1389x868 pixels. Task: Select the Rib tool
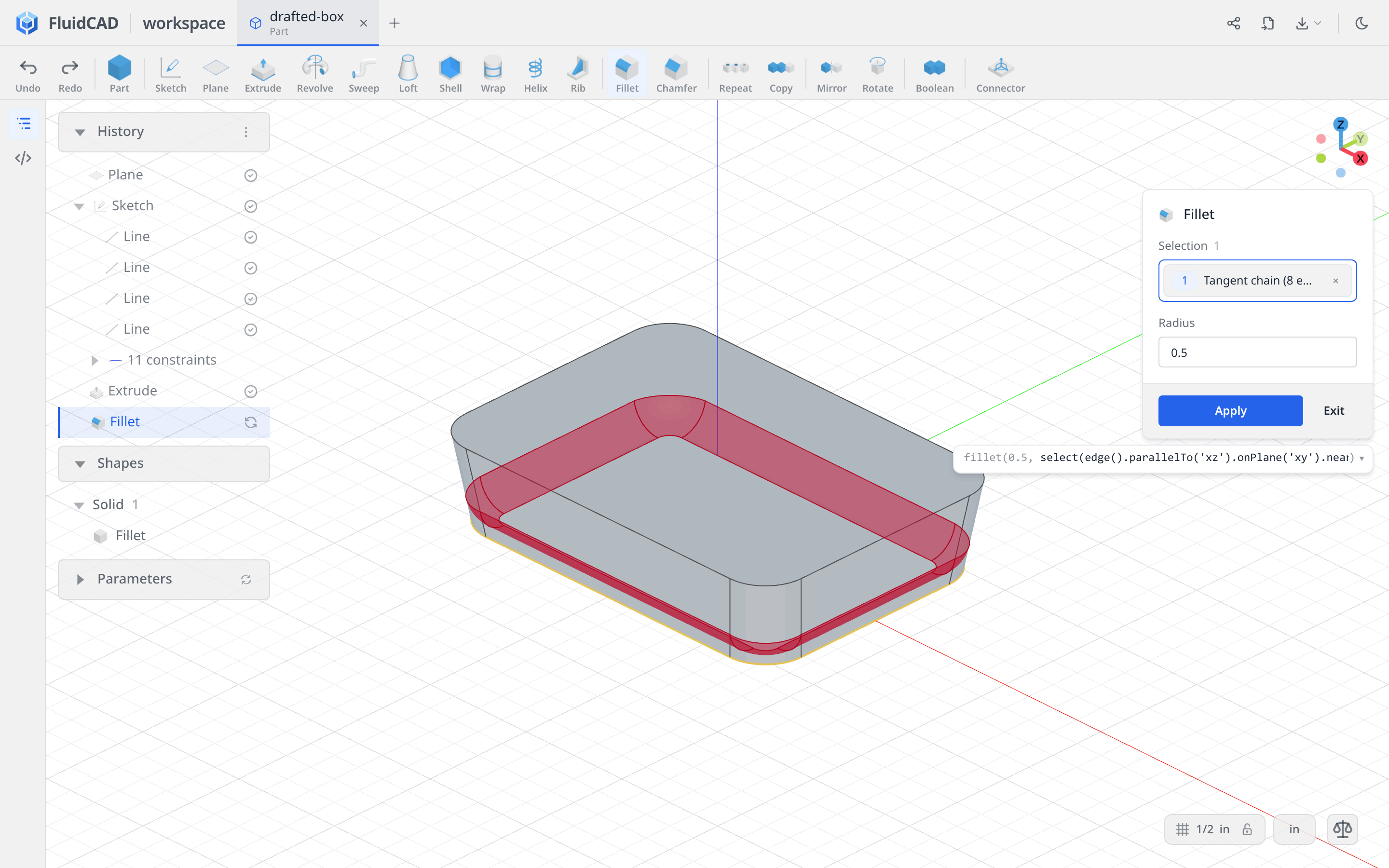[x=578, y=74]
